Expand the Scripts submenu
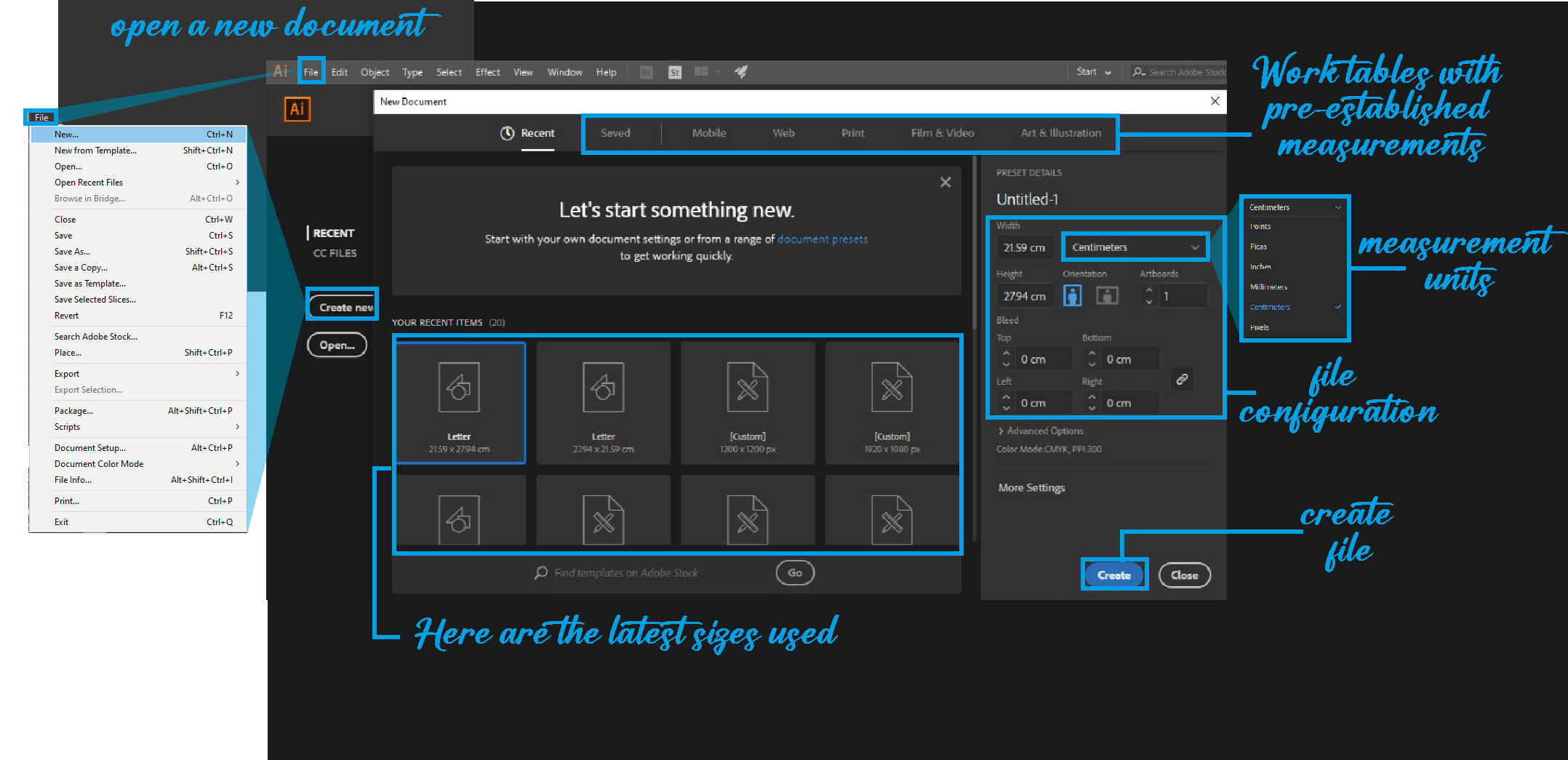 138,427
